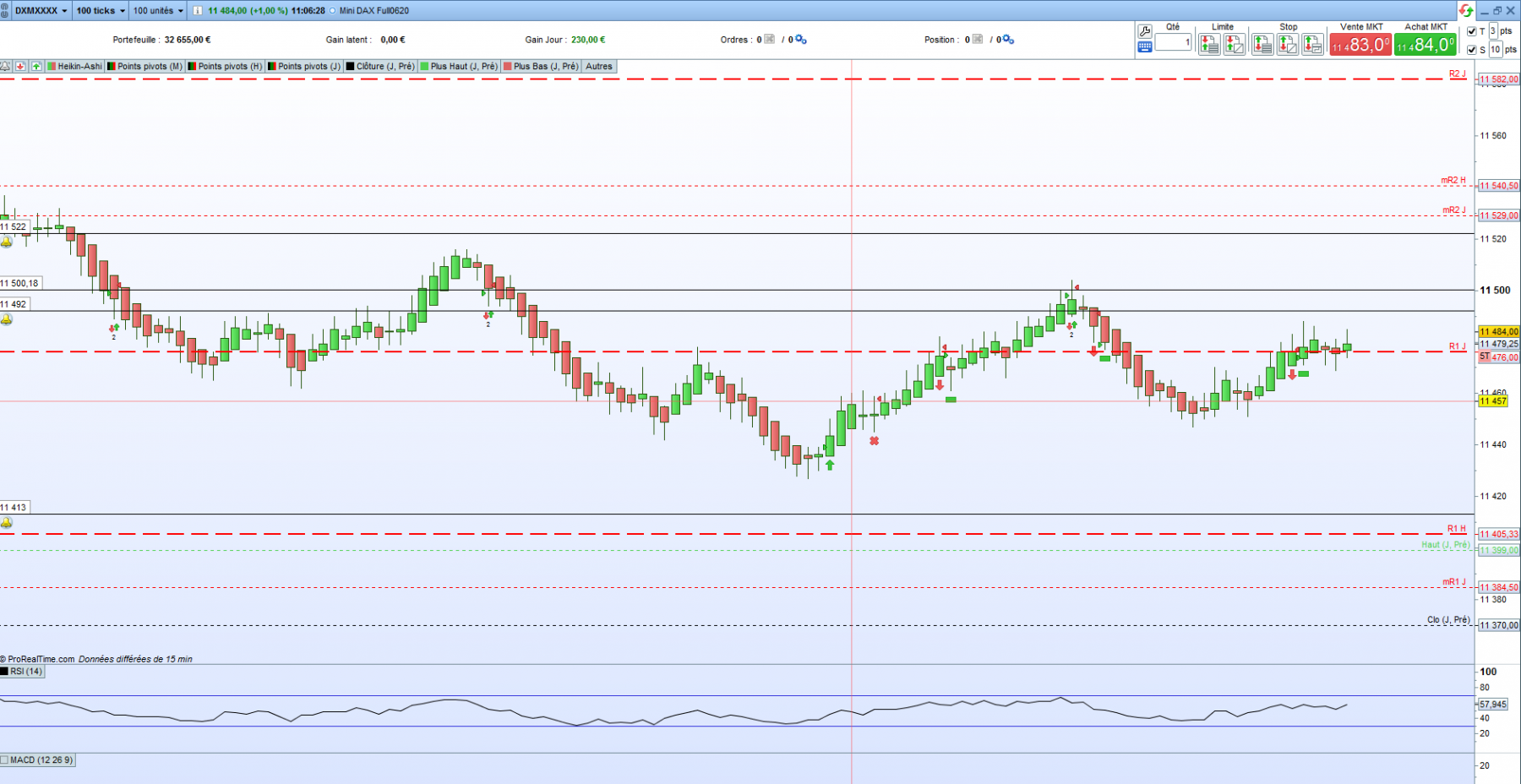Viewport: 1521px width, 784px height.
Task: Click the alert bell icon in the indicator bar
Action: pos(5,66)
